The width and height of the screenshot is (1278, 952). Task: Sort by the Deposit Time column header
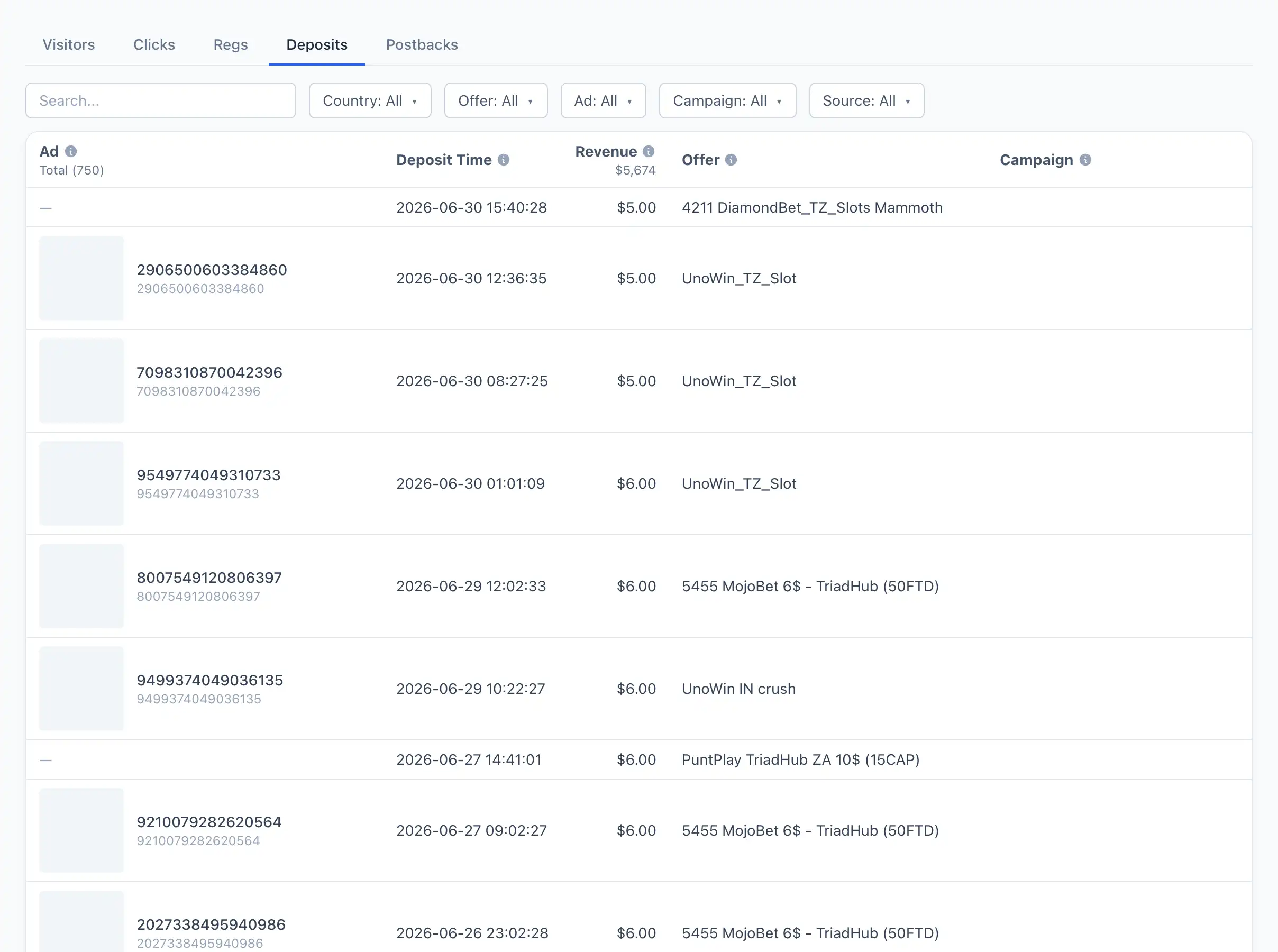point(444,160)
